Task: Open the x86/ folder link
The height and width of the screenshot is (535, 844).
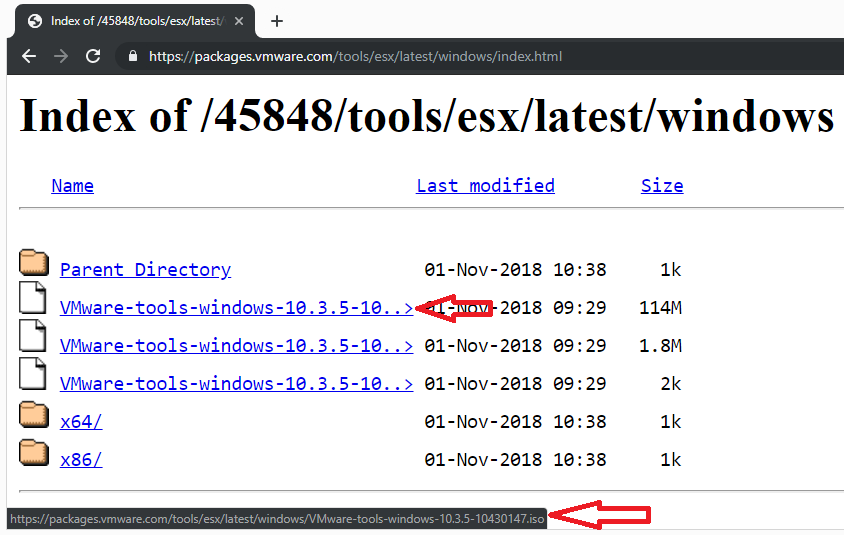Action: (81, 460)
